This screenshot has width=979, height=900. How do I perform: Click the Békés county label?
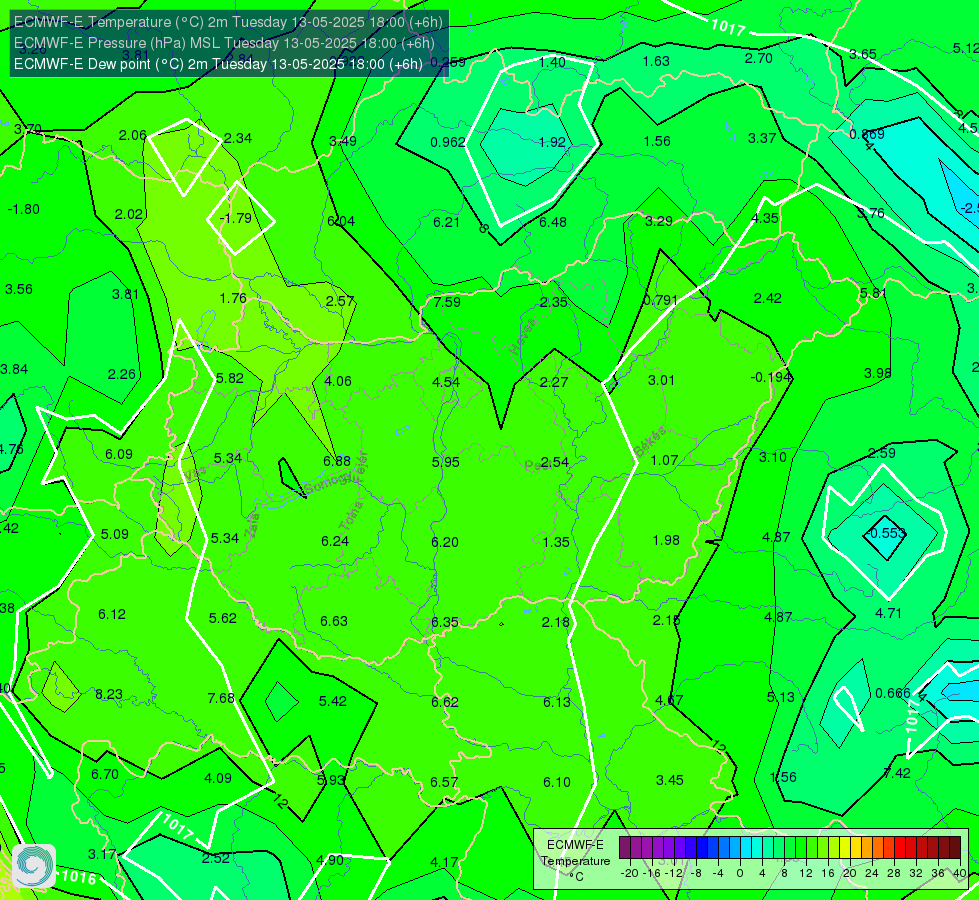point(650,441)
